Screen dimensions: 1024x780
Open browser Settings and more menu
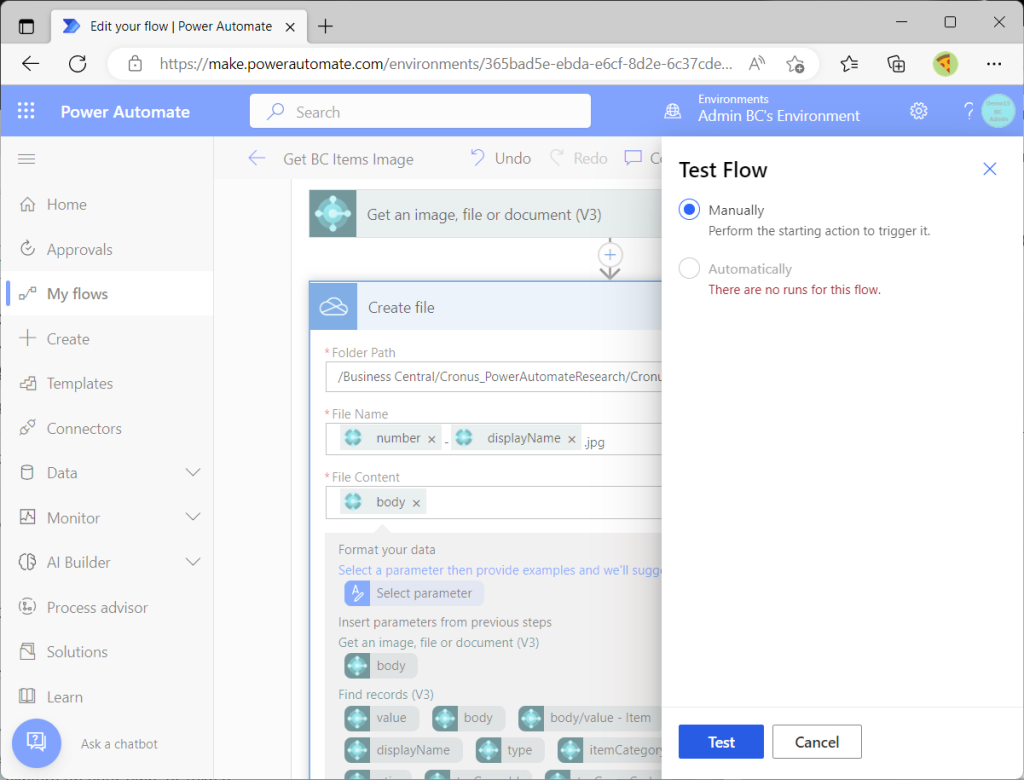tap(994, 63)
